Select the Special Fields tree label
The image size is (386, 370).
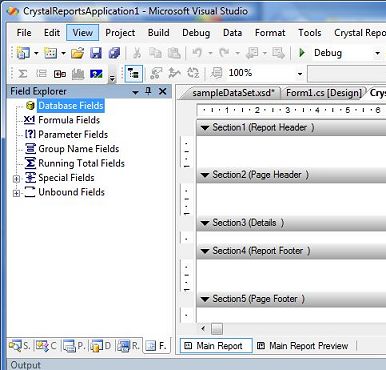pos(66,178)
